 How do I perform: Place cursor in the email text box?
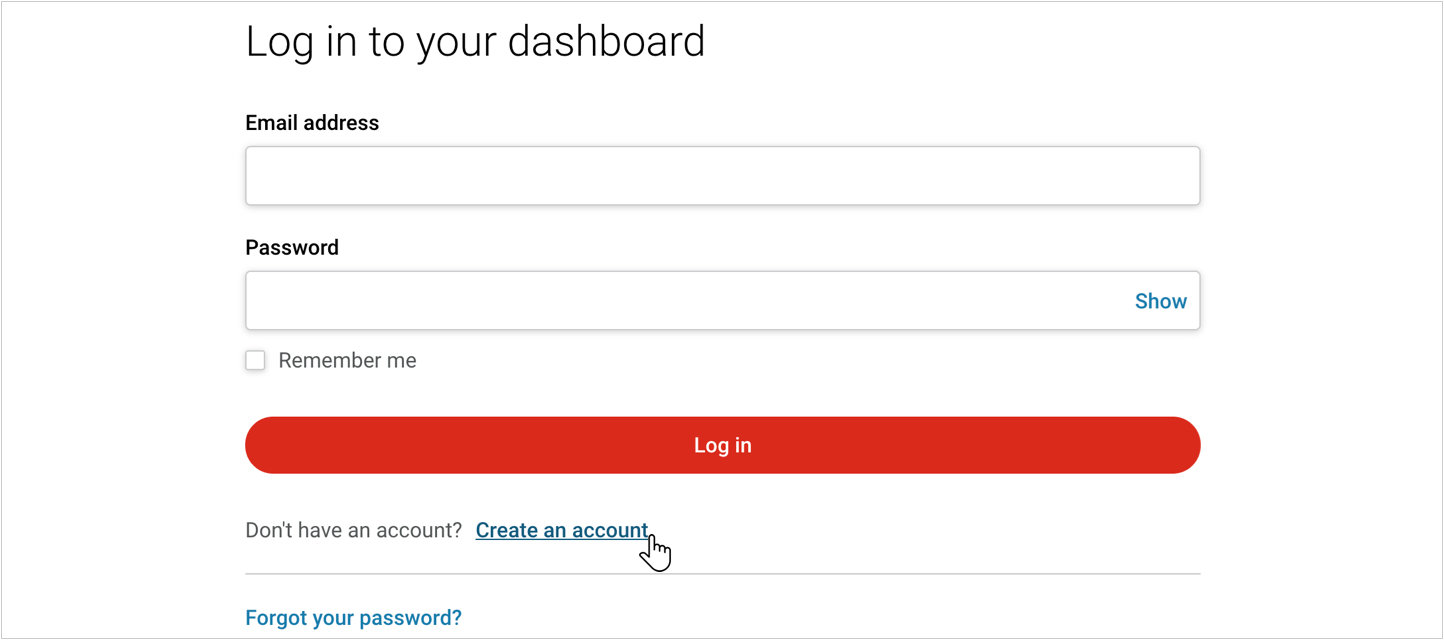[x=722, y=176]
